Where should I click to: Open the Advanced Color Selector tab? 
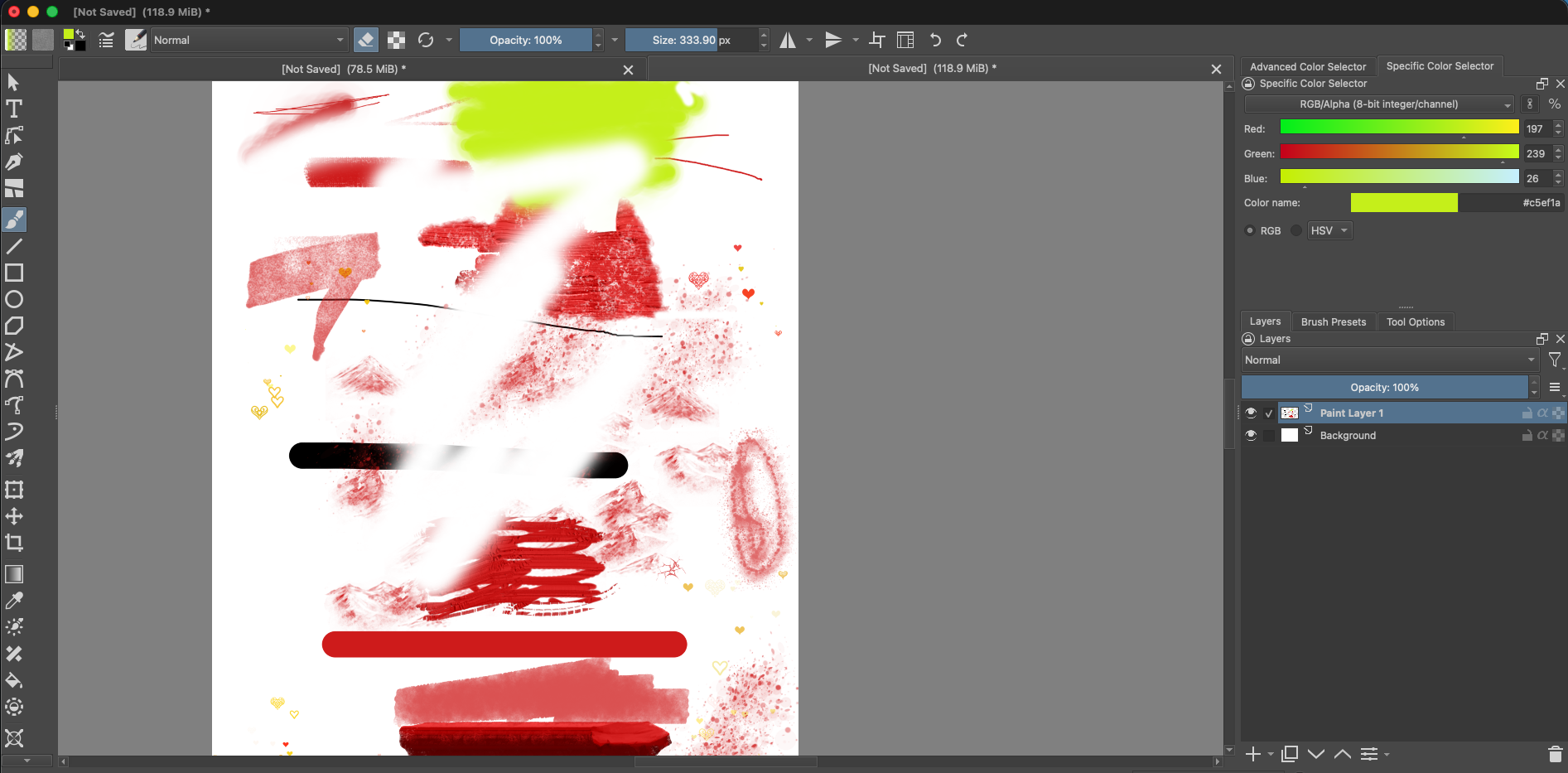click(x=1308, y=66)
